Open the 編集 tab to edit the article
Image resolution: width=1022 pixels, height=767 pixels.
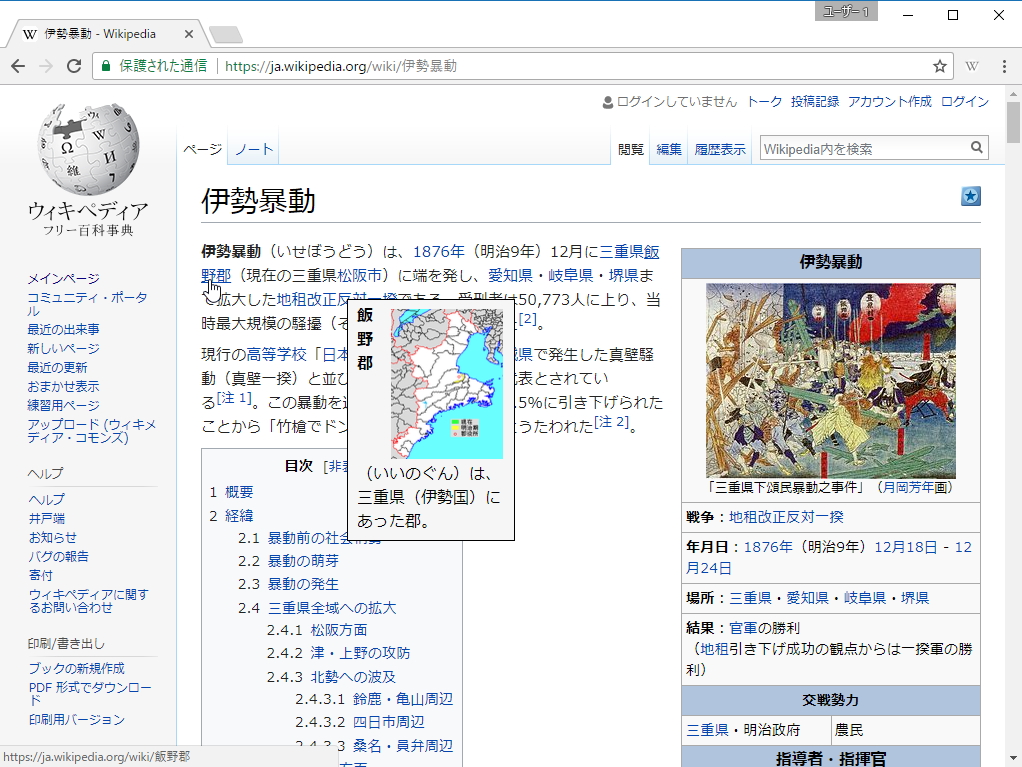pos(668,148)
